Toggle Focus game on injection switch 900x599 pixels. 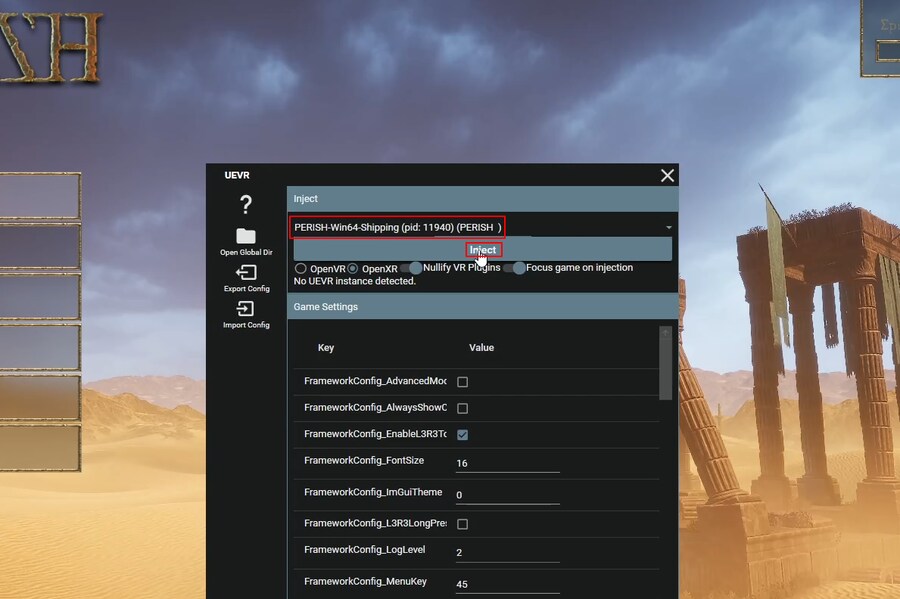point(514,268)
